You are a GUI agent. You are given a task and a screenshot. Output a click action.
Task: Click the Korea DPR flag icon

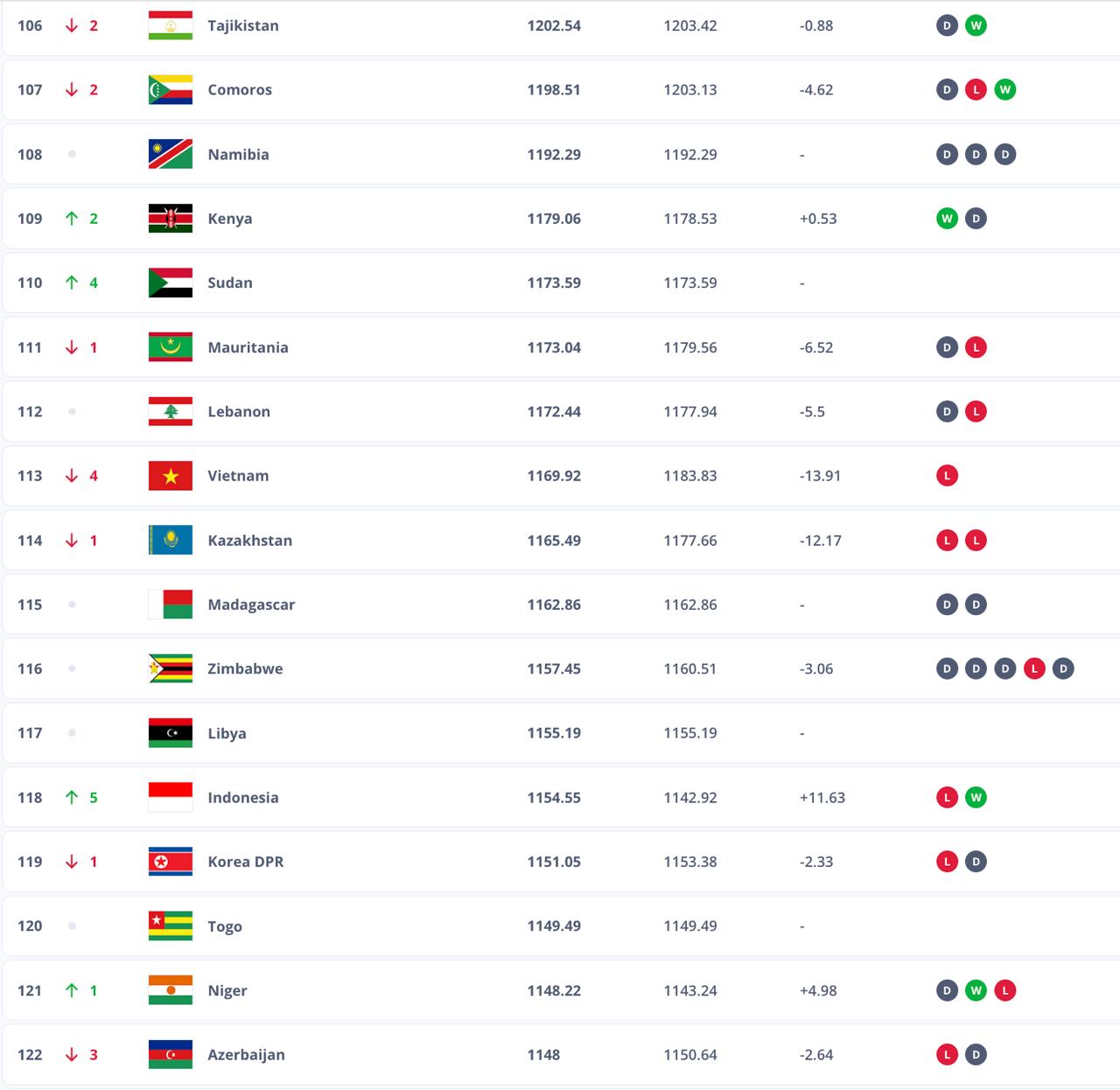pyautogui.click(x=171, y=862)
